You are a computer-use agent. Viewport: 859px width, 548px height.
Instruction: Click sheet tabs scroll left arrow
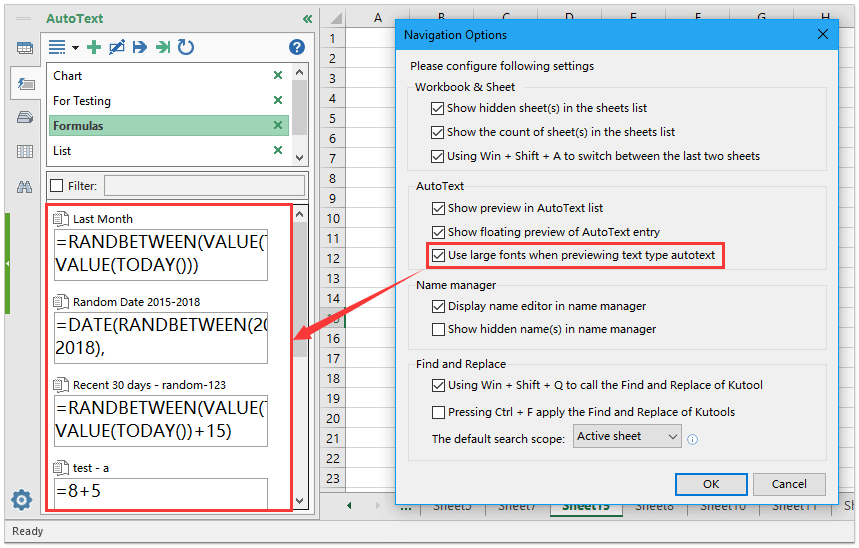pyautogui.click(x=349, y=505)
